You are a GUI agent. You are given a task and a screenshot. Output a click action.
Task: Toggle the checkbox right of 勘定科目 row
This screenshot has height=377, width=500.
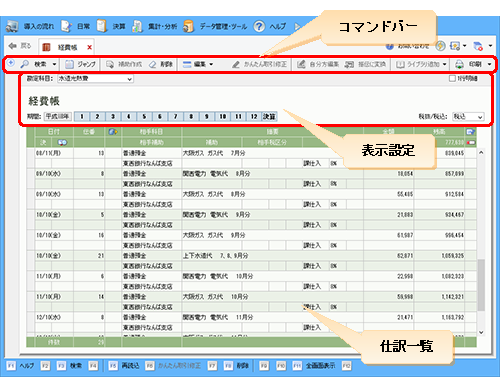click(452, 79)
